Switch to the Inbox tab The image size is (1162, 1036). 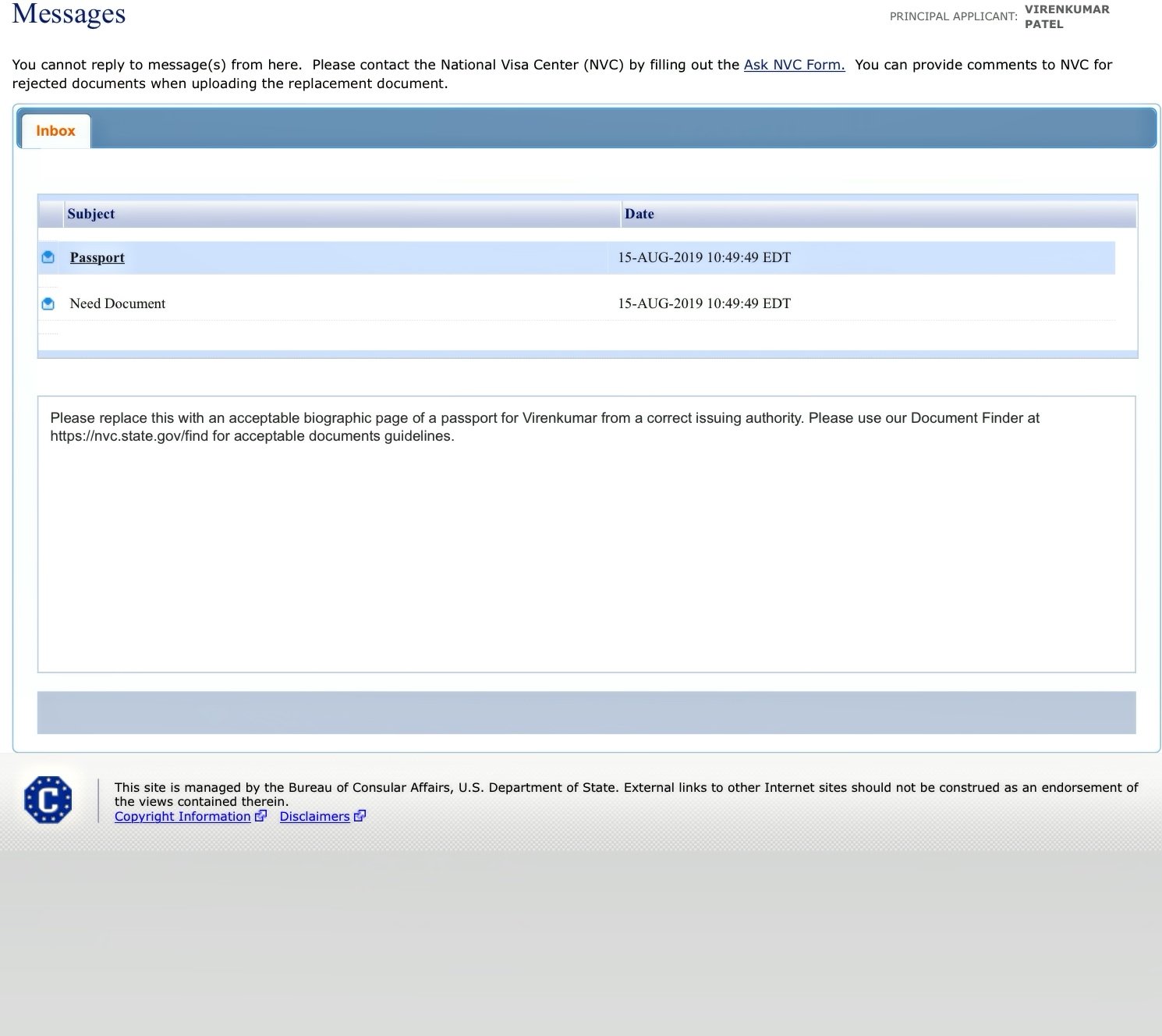point(55,131)
